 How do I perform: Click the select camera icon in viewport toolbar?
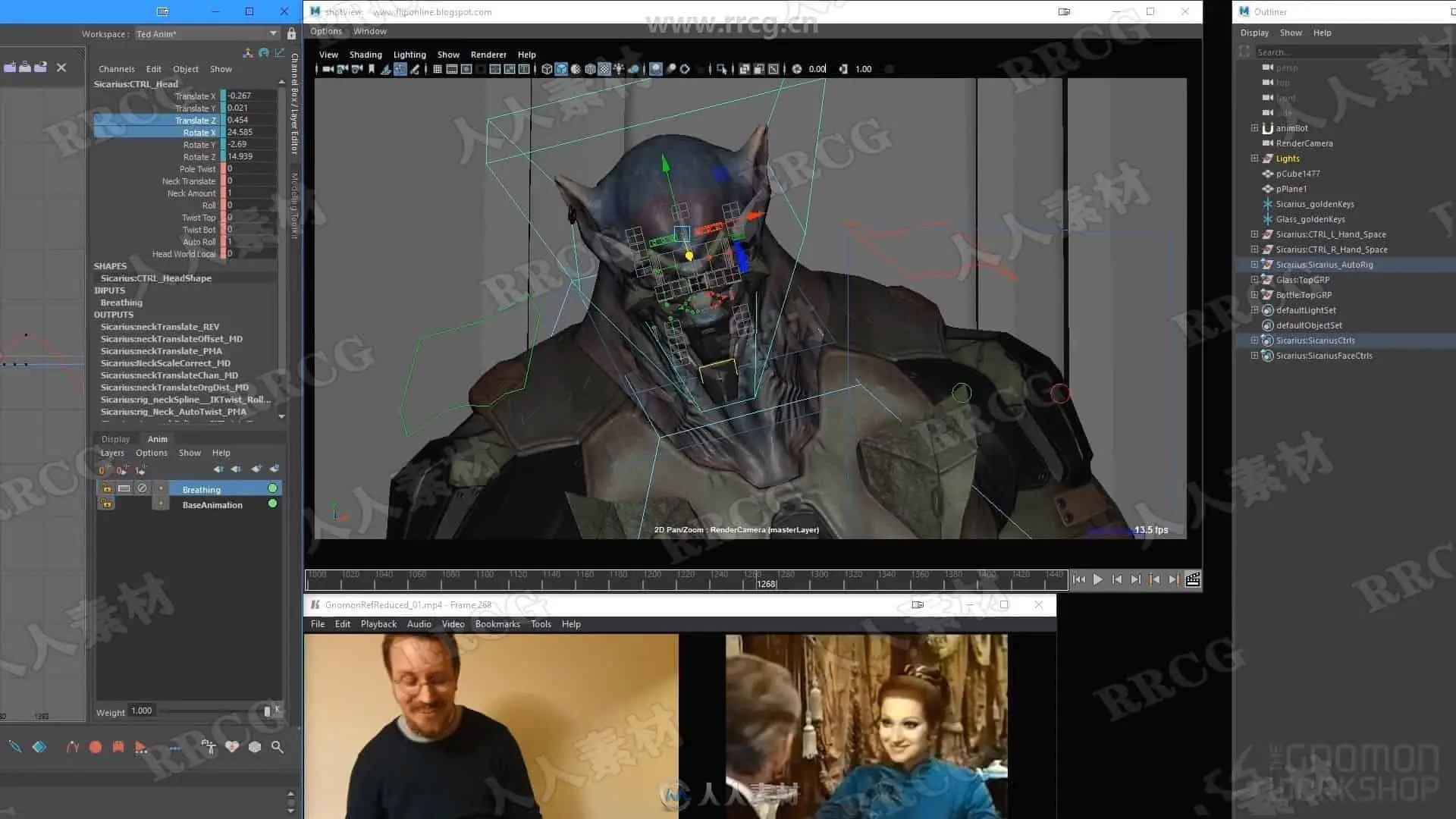328,69
